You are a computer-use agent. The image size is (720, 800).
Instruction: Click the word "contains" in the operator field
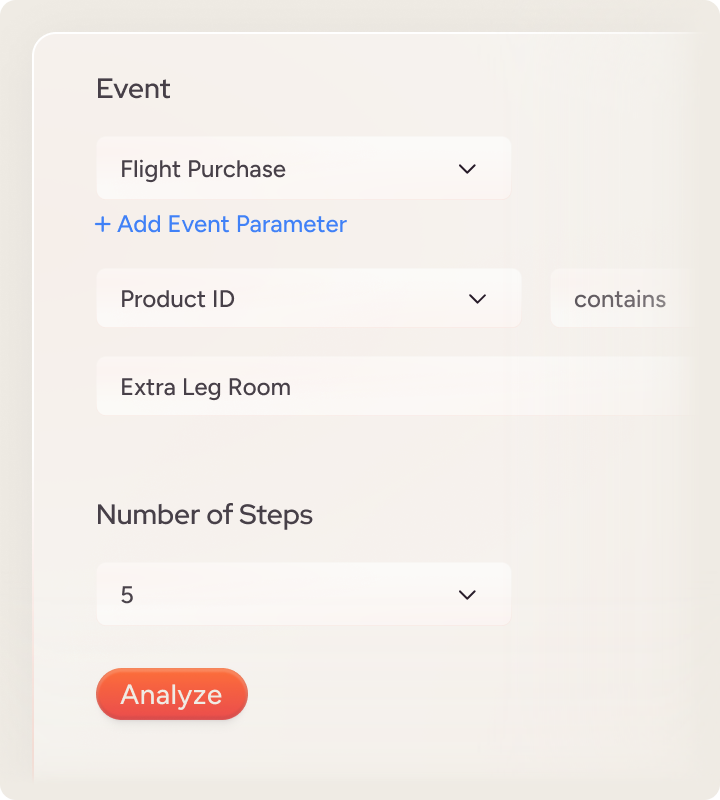click(x=620, y=299)
